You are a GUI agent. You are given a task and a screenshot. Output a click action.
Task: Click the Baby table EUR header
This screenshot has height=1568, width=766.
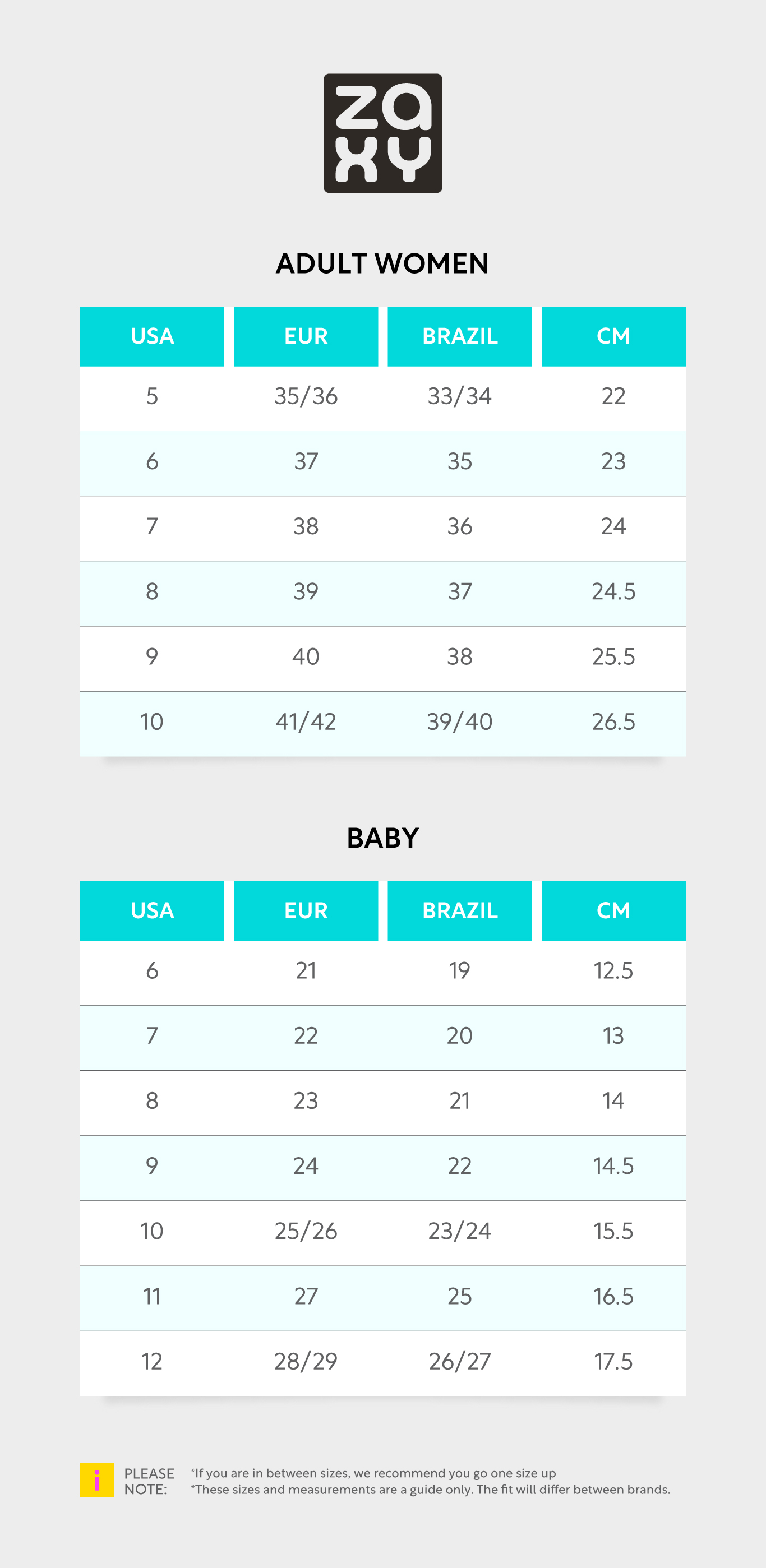pyautogui.click(x=306, y=910)
